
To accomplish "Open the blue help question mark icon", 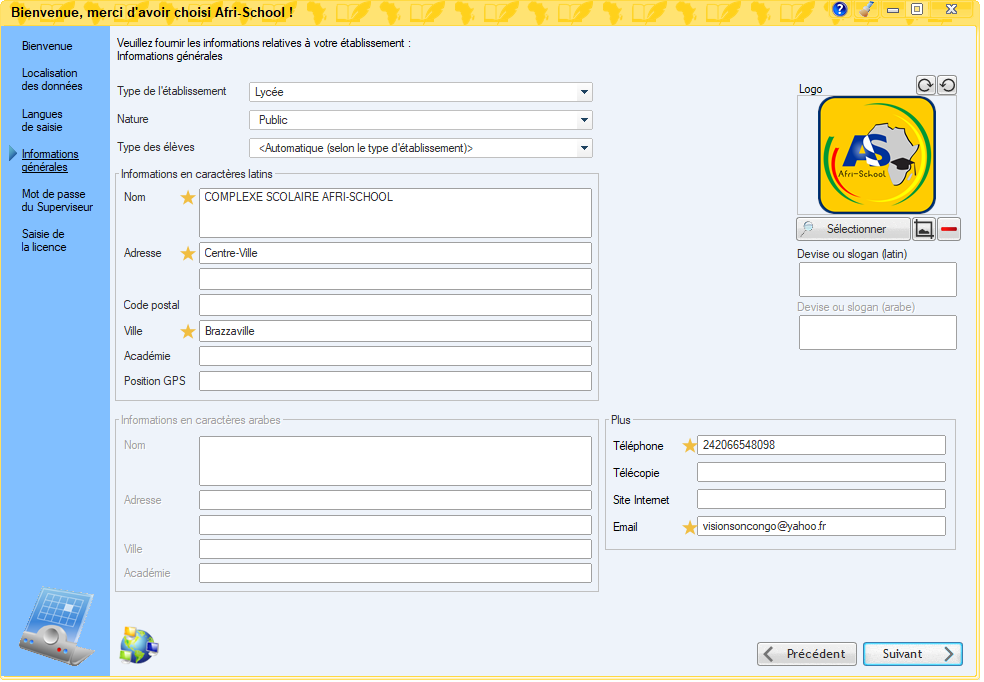I will tap(840, 9).
